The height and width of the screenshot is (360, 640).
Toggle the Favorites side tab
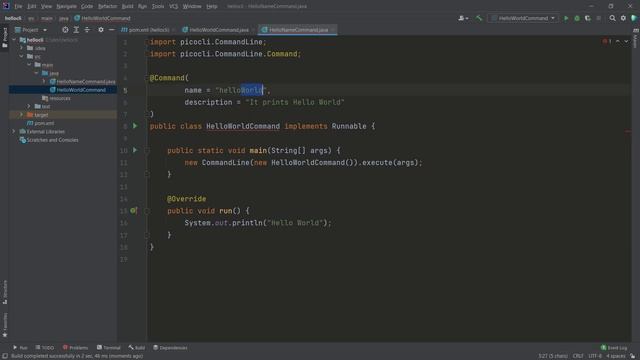coord(5,325)
